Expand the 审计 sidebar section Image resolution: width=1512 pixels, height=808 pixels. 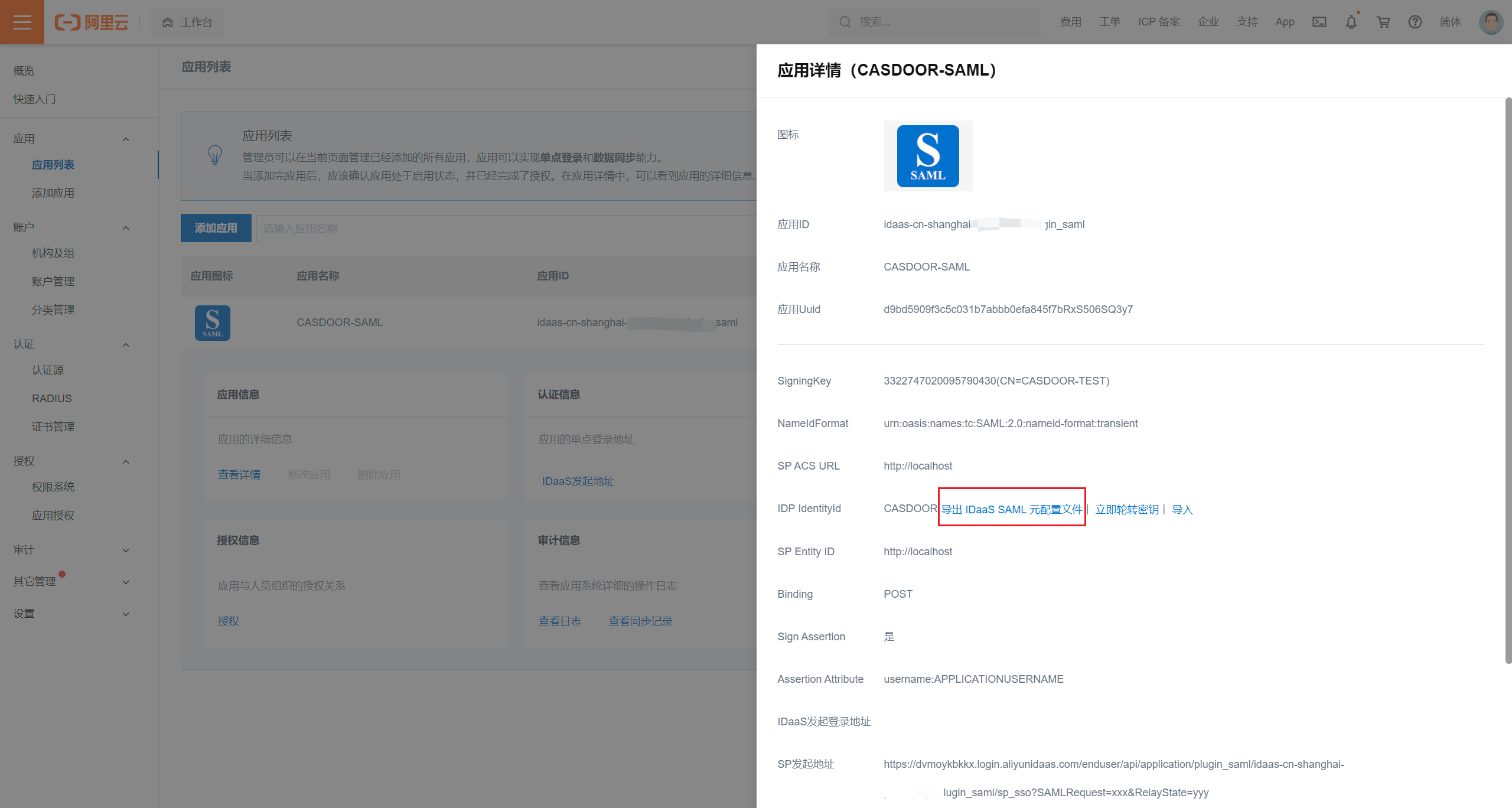tap(125, 550)
